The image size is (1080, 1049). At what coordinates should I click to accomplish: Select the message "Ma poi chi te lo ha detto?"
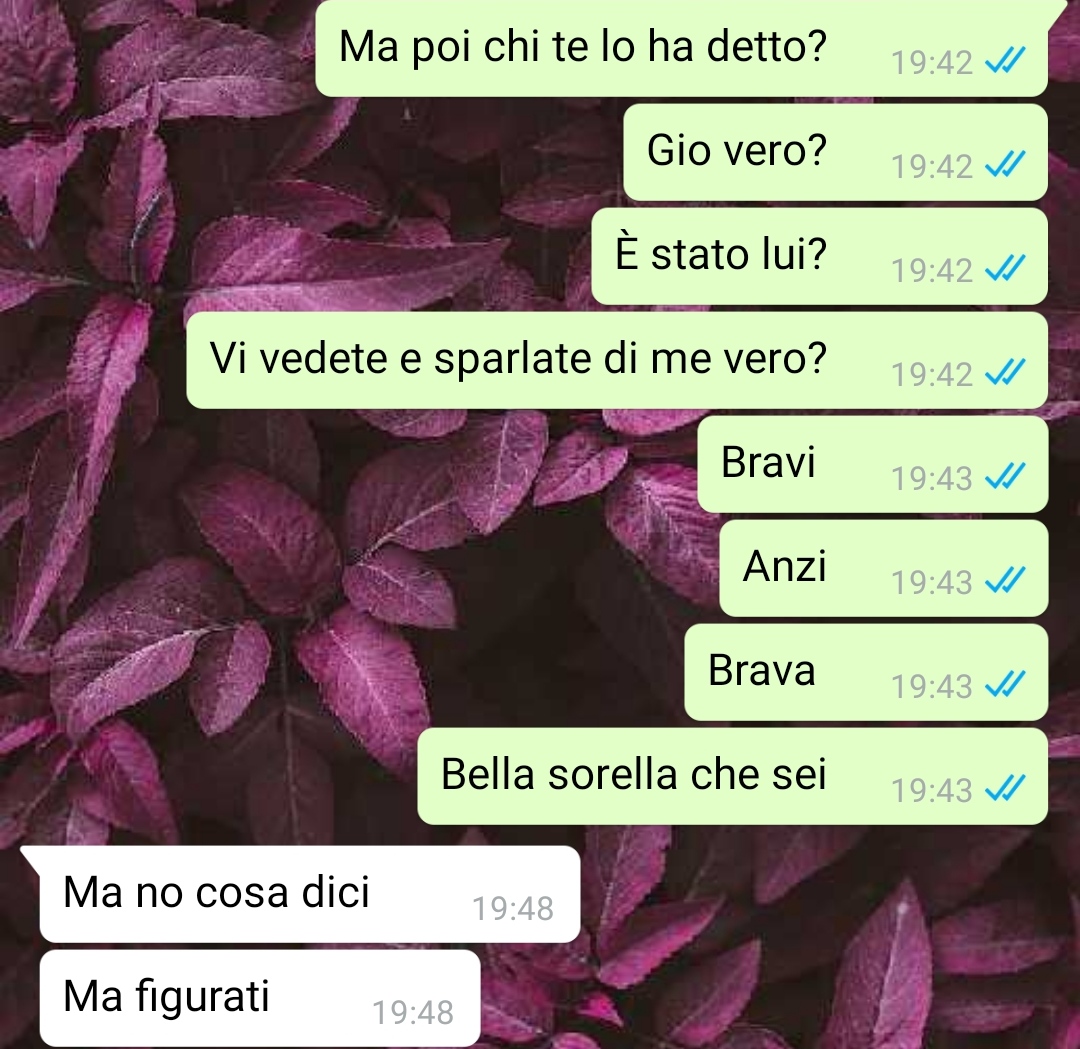[681, 48]
